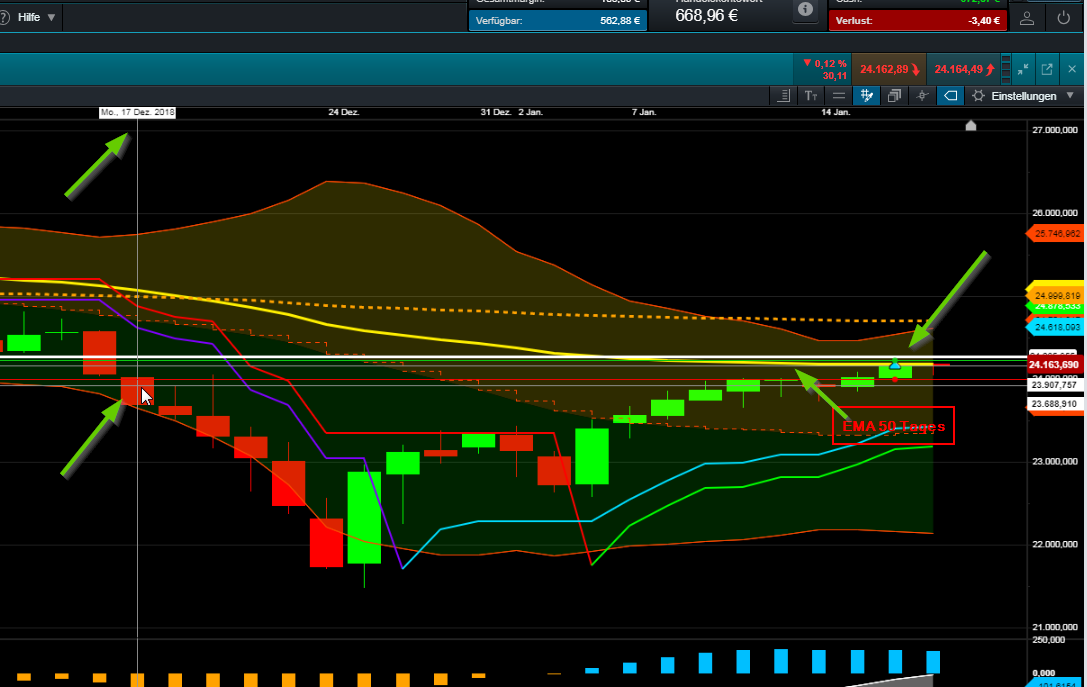Click the red Verlust box
This screenshot has width=1087, height=687.
917,21
